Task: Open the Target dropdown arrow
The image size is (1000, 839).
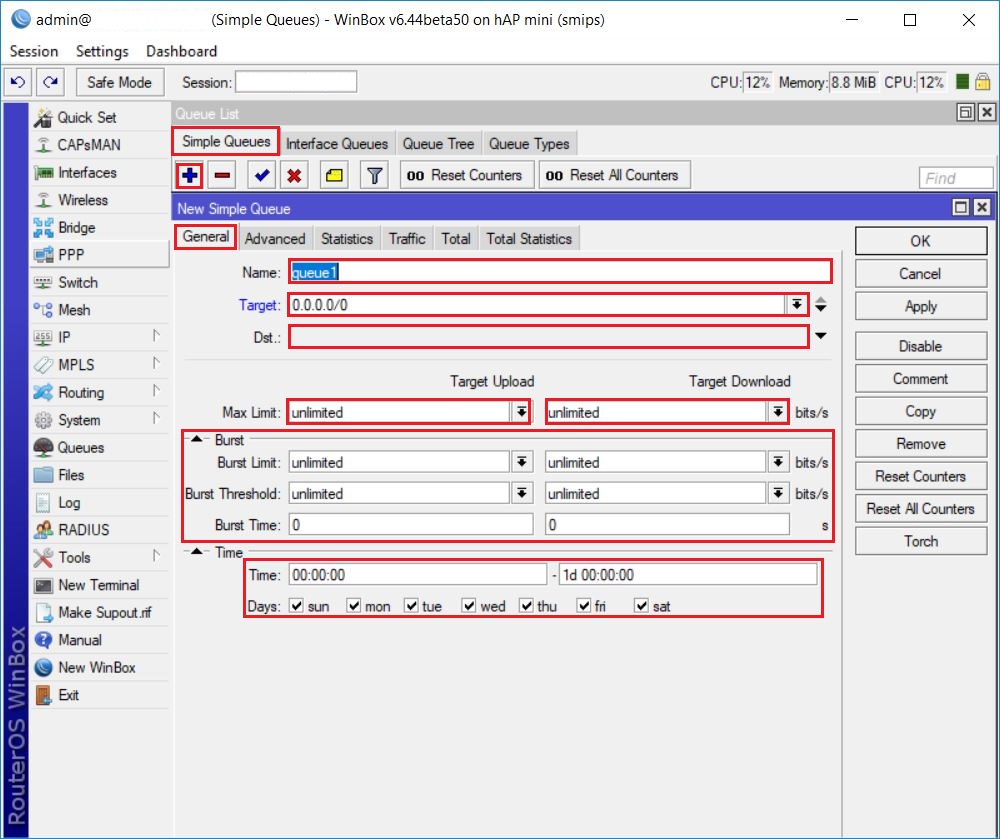Action: tap(799, 306)
